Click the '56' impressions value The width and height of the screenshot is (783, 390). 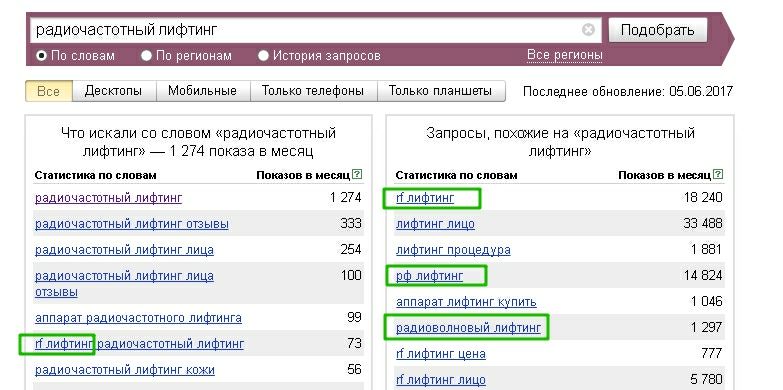(354, 370)
